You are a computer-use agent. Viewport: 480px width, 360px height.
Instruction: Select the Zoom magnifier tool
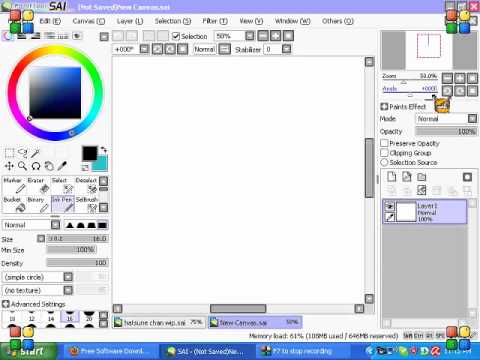click(x=22, y=166)
